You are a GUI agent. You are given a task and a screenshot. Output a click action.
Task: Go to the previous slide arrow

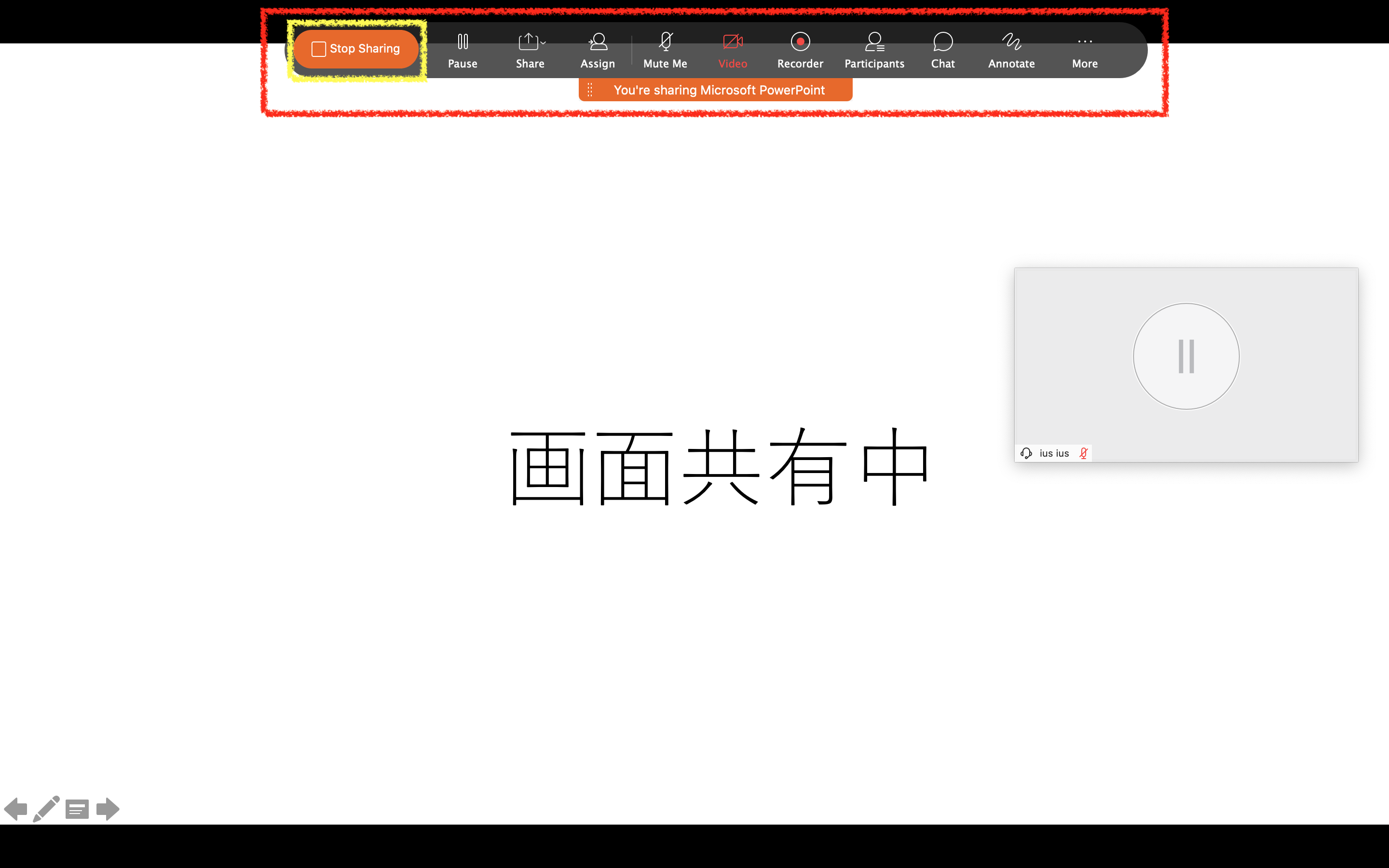tap(15, 809)
